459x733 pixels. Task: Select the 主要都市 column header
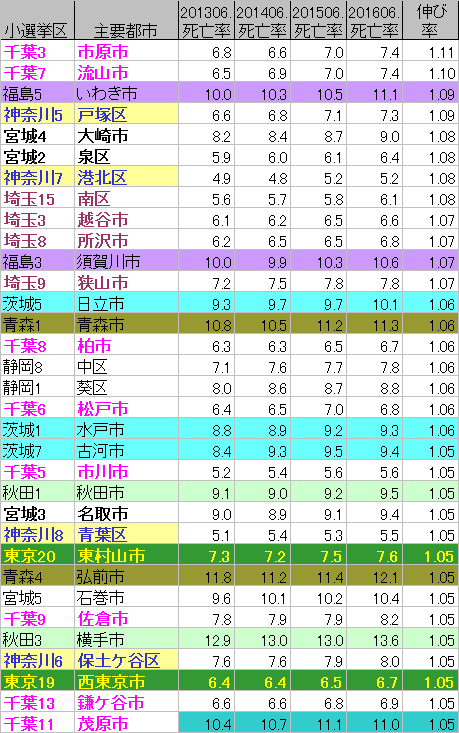[126, 20]
